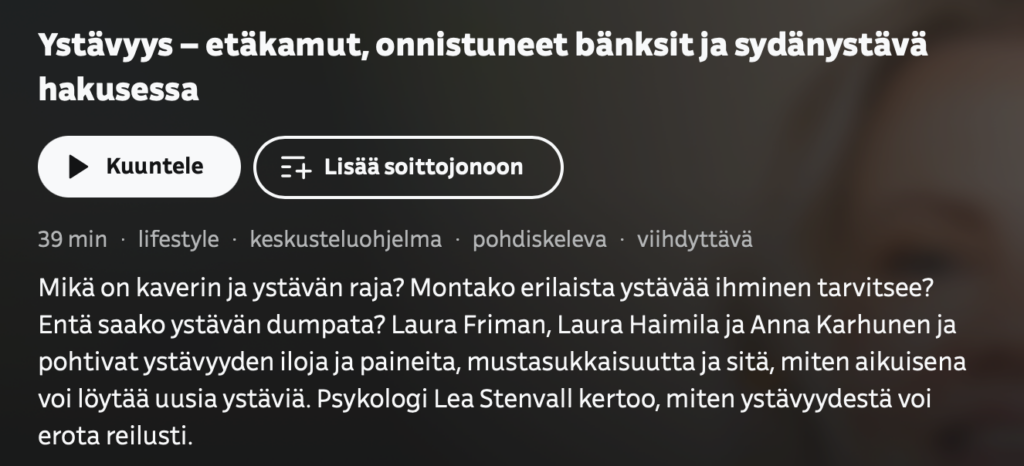
Task: Click the 39 min duration label
Action: [72, 240]
